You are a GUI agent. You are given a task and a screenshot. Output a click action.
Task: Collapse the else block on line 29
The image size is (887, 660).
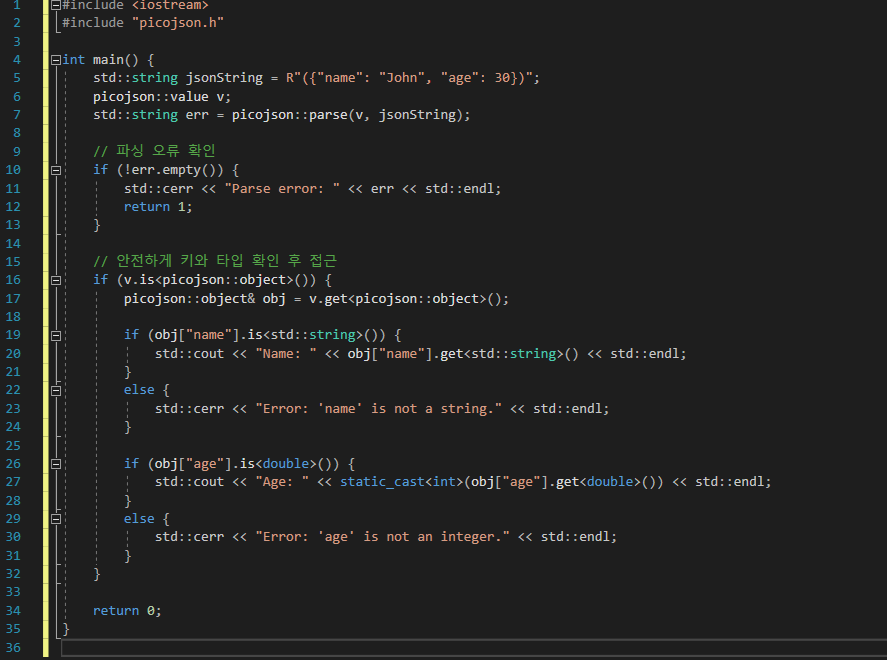(x=55, y=519)
